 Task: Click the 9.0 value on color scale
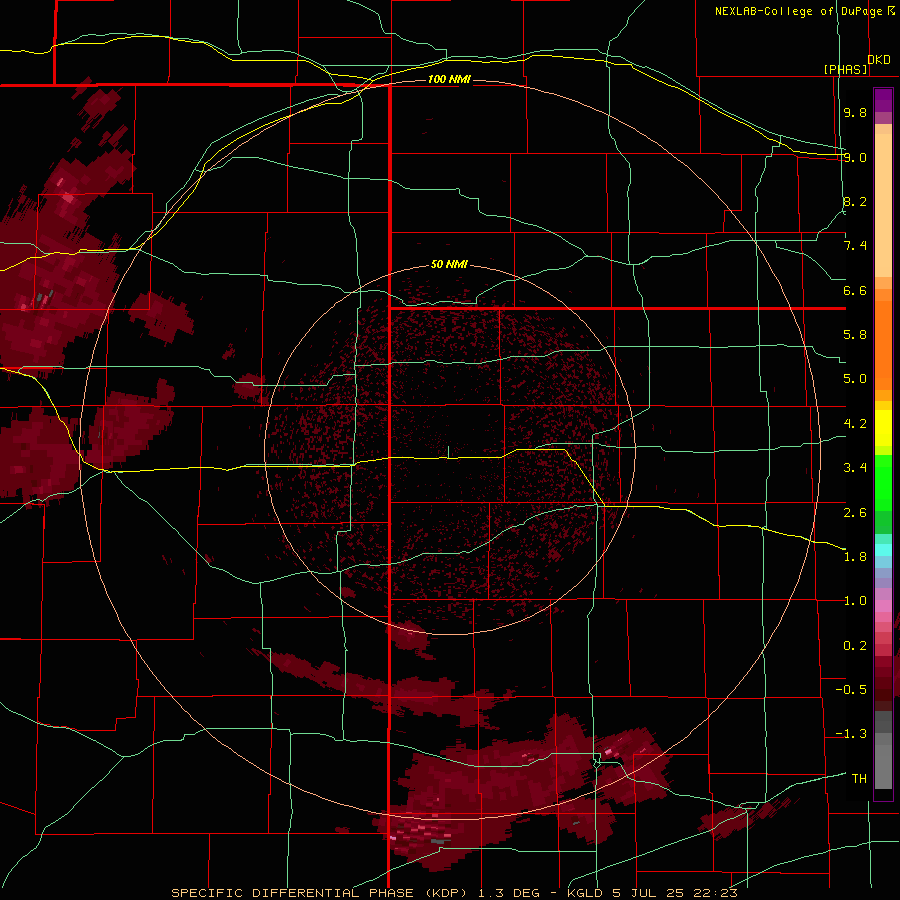[855, 157]
